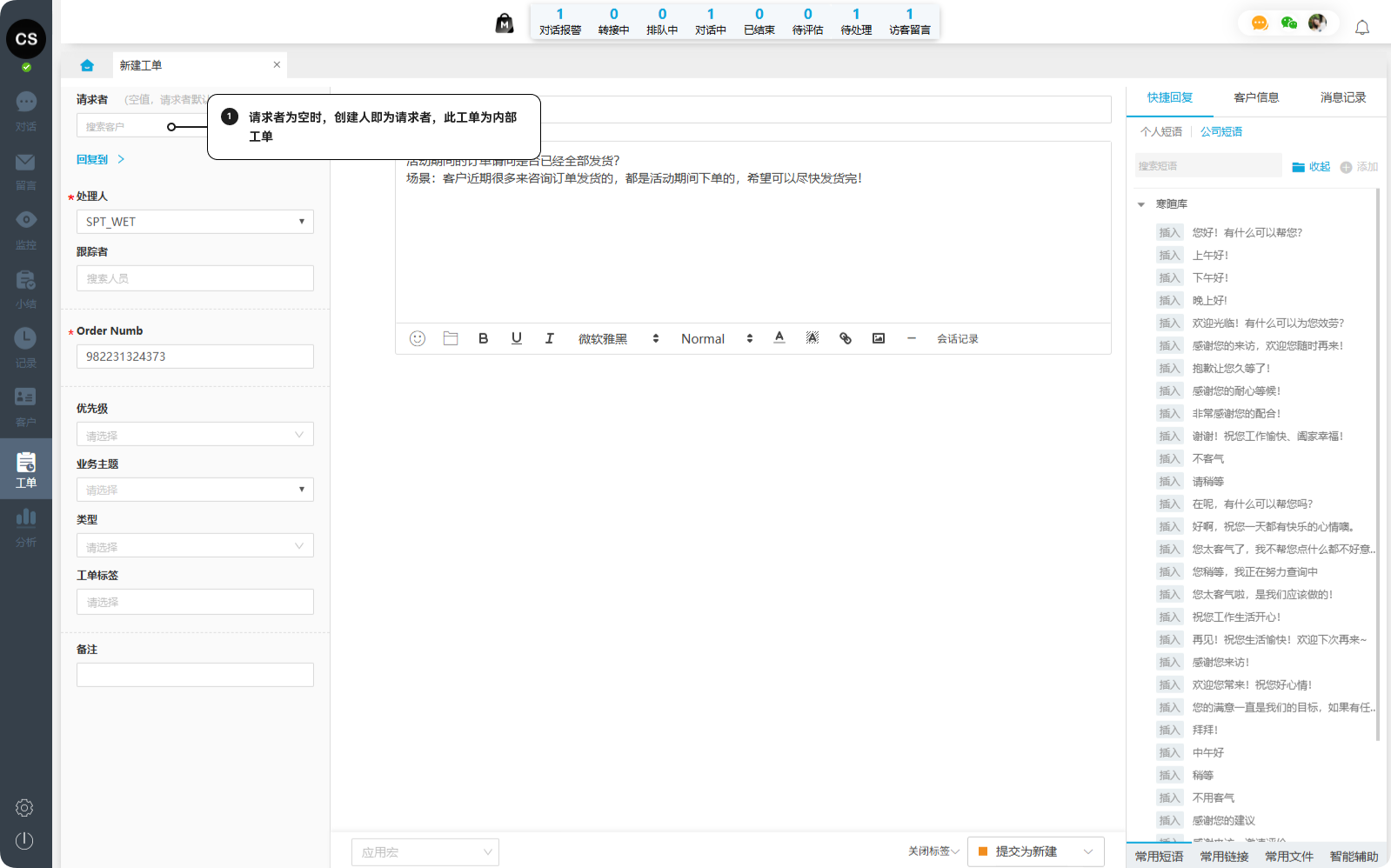Viewport: 1391px width, 868px height.
Task: Open the notification bell
Action: tap(1362, 28)
